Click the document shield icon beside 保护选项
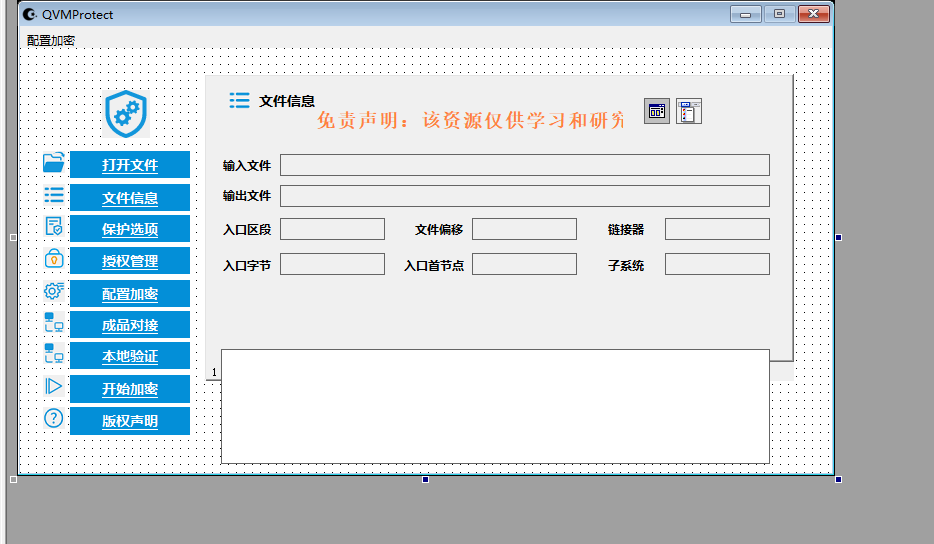Viewport: 934px width, 544px height. tap(54, 227)
